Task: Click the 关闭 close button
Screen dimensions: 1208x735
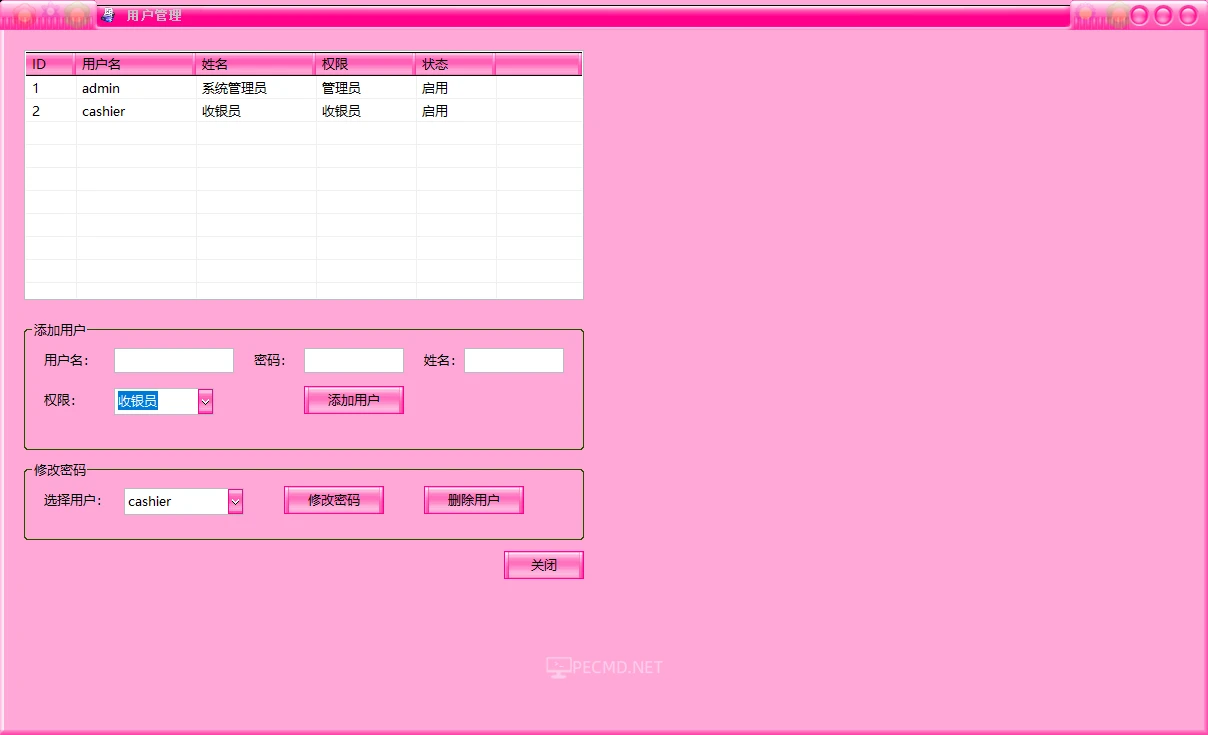Action: pyautogui.click(x=543, y=564)
